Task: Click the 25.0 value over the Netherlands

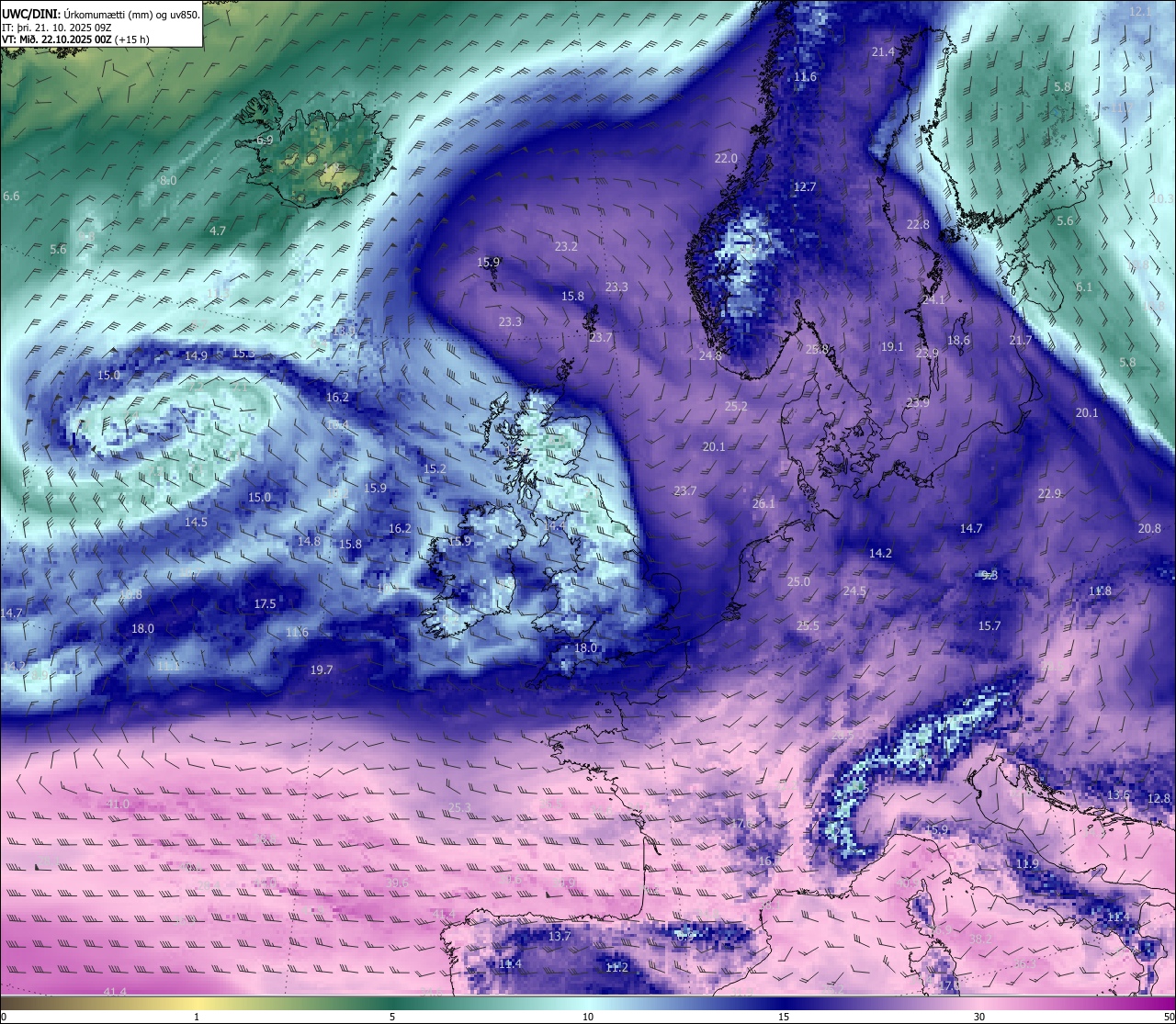Action: tap(798, 582)
